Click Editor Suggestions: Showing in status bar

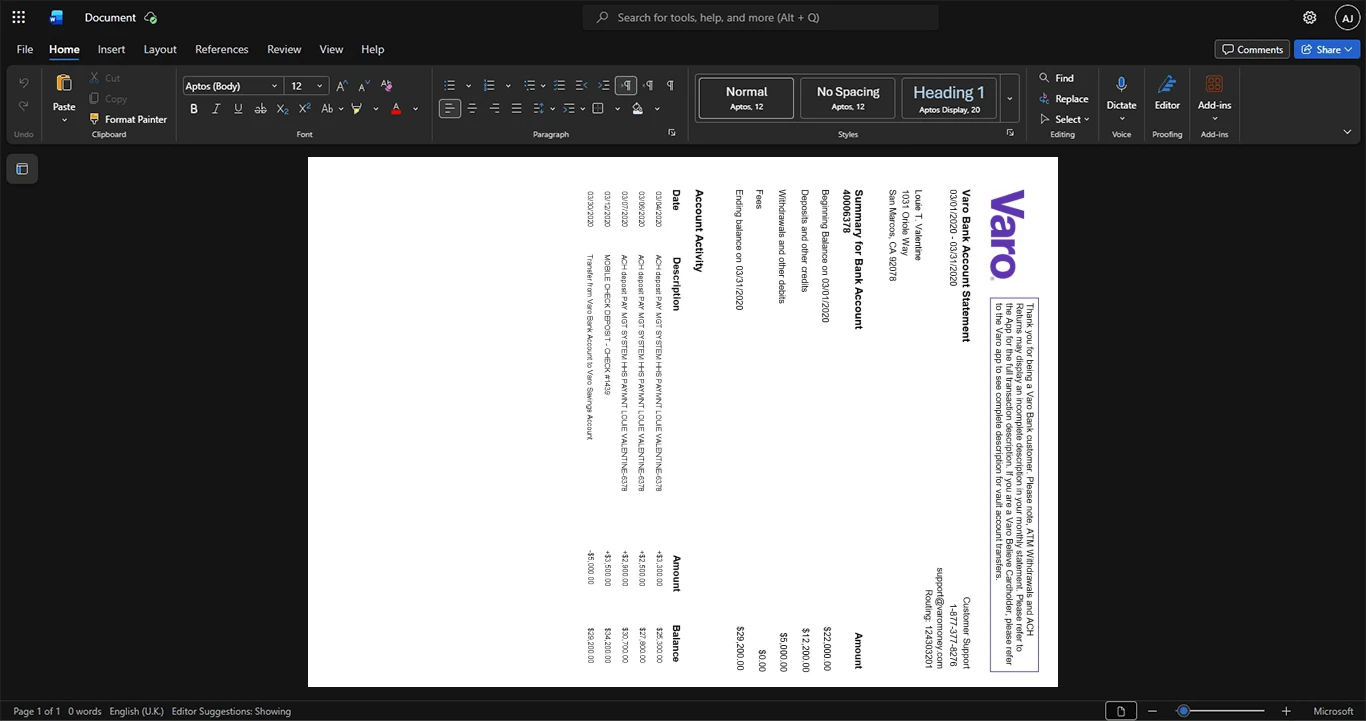pos(231,711)
